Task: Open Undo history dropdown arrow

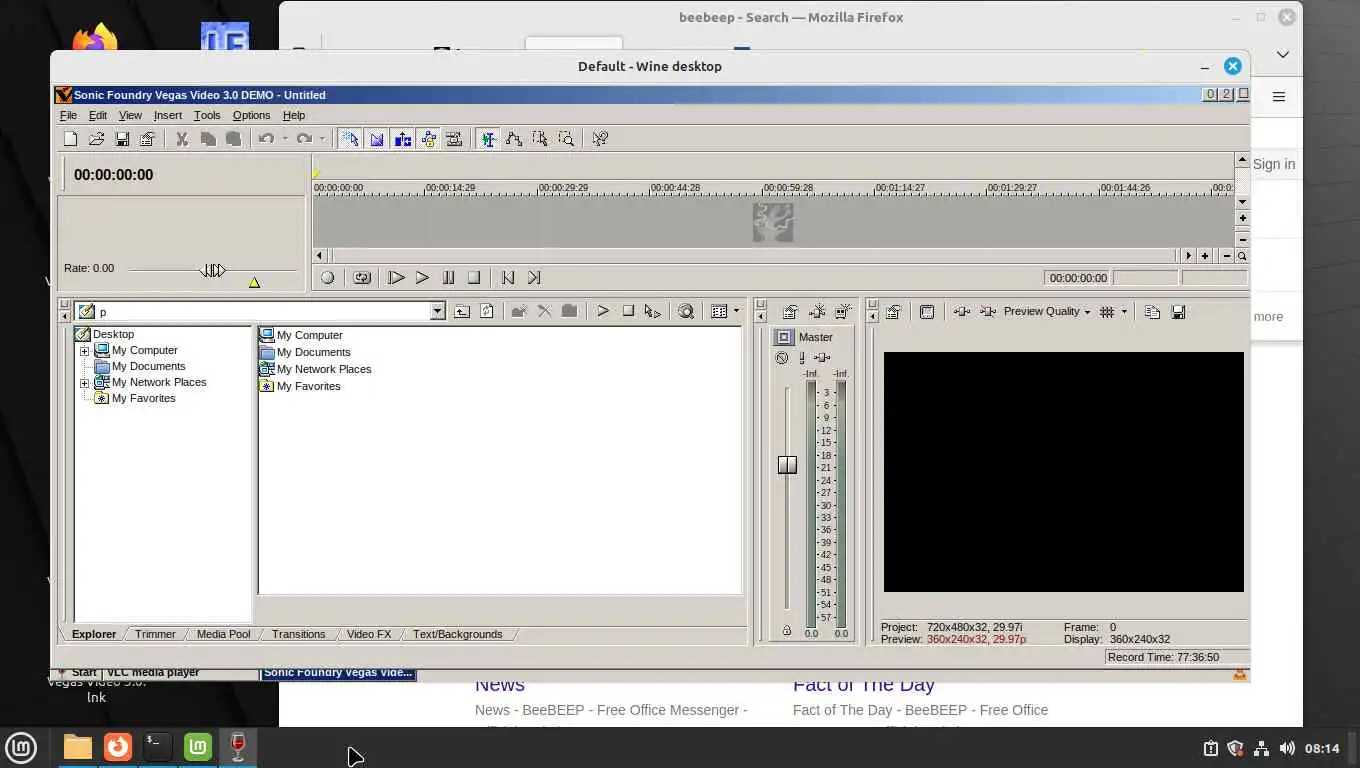Action: point(284,139)
